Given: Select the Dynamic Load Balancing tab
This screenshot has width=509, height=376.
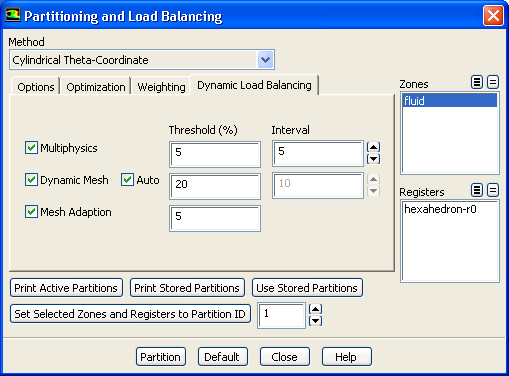Looking at the screenshot, I should pos(254,85).
